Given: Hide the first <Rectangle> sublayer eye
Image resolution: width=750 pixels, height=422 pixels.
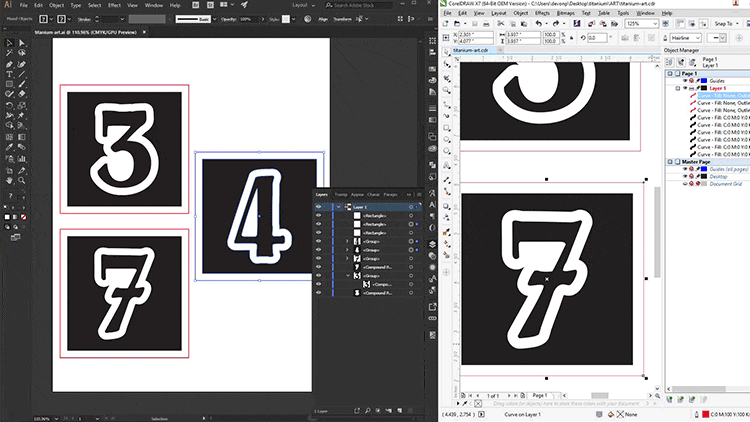Looking at the screenshot, I should [319, 216].
